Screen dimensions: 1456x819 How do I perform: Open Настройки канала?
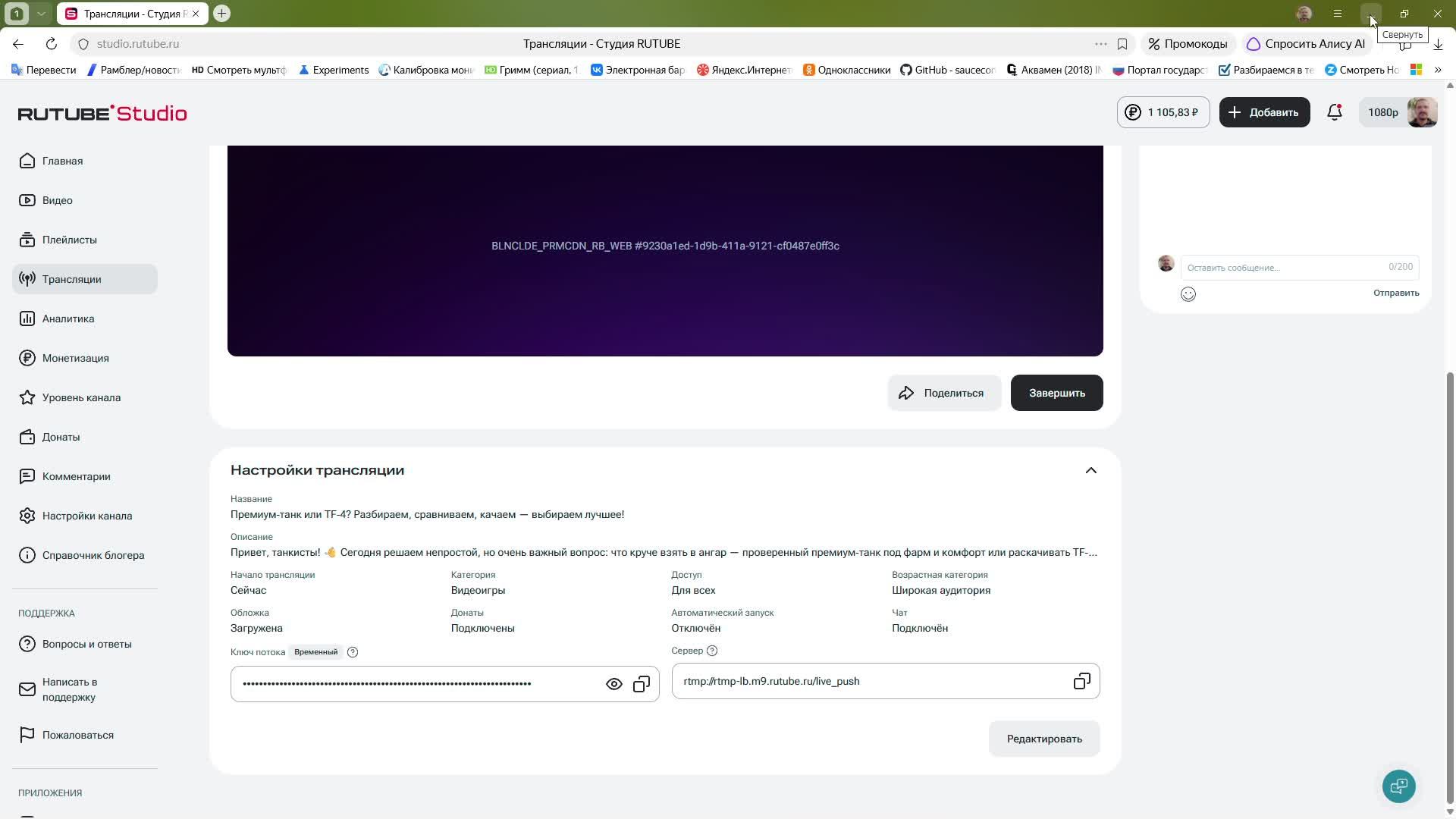click(86, 516)
